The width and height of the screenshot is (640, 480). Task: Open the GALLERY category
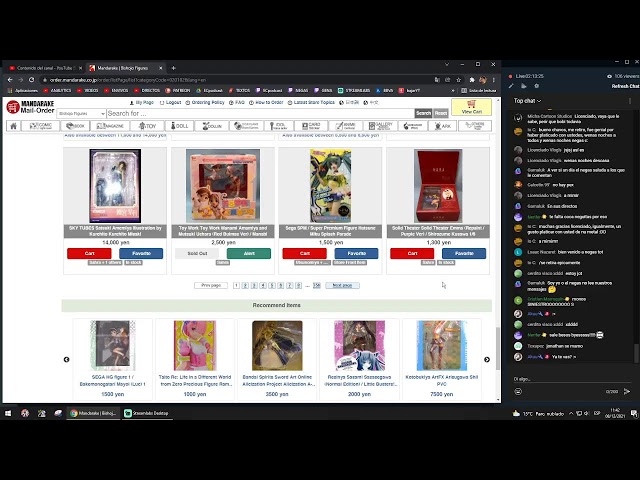(x=380, y=126)
